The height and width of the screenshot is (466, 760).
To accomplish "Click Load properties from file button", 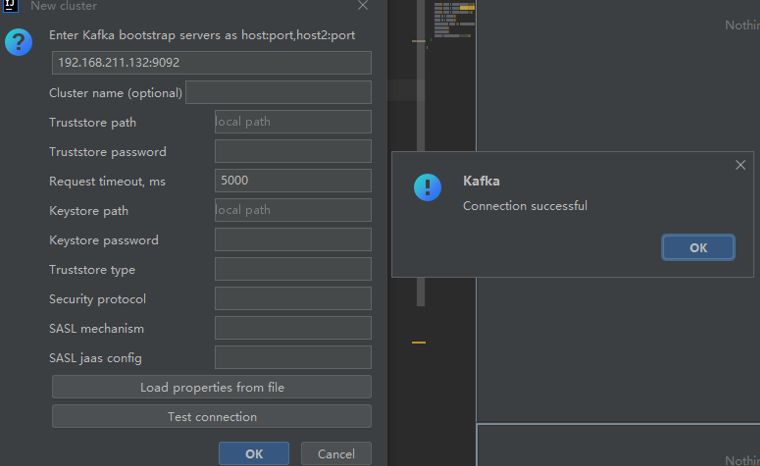I will coord(212,387).
